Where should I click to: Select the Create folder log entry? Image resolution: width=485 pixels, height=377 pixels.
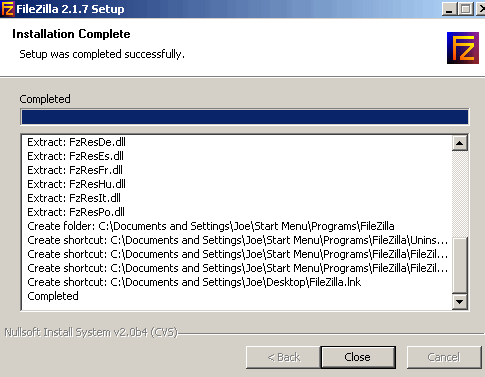[211, 226]
